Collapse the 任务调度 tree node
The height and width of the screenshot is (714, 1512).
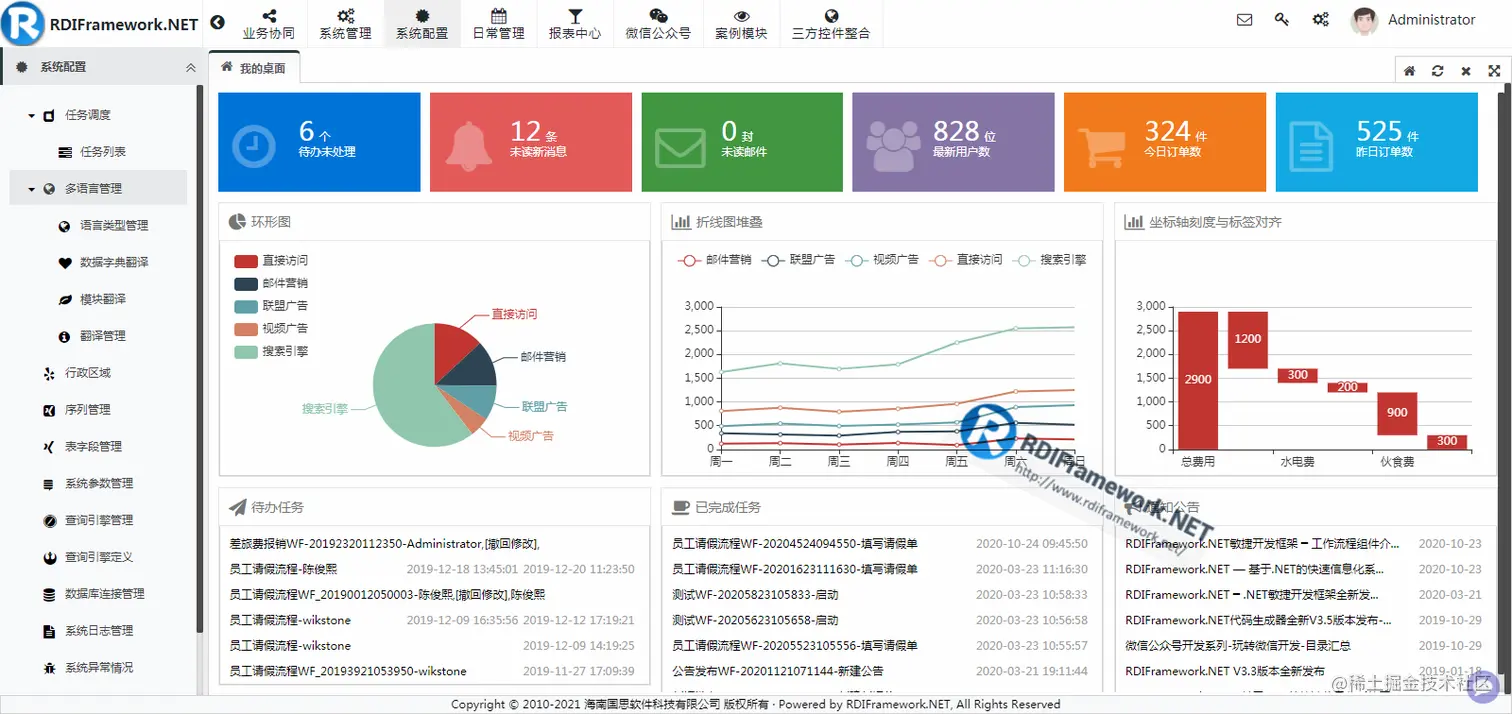click(x=31, y=116)
